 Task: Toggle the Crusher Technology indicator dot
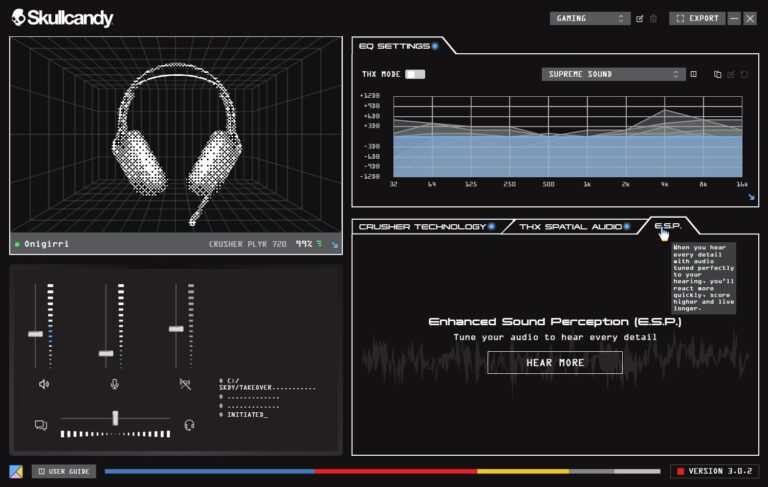(x=492, y=227)
